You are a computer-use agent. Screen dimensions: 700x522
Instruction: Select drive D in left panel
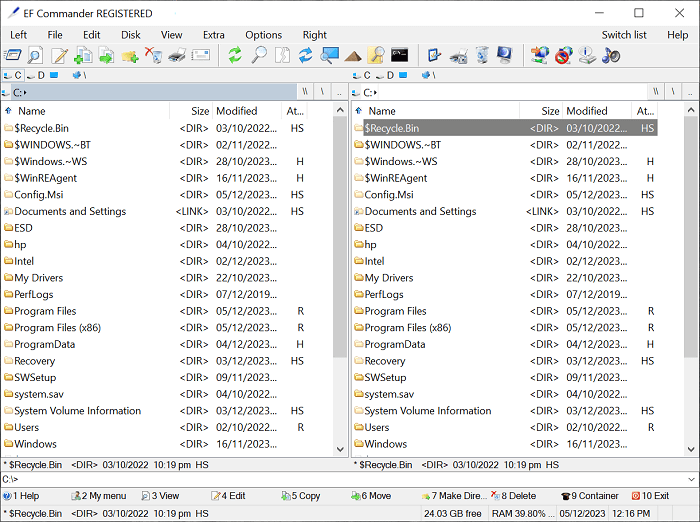36,75
